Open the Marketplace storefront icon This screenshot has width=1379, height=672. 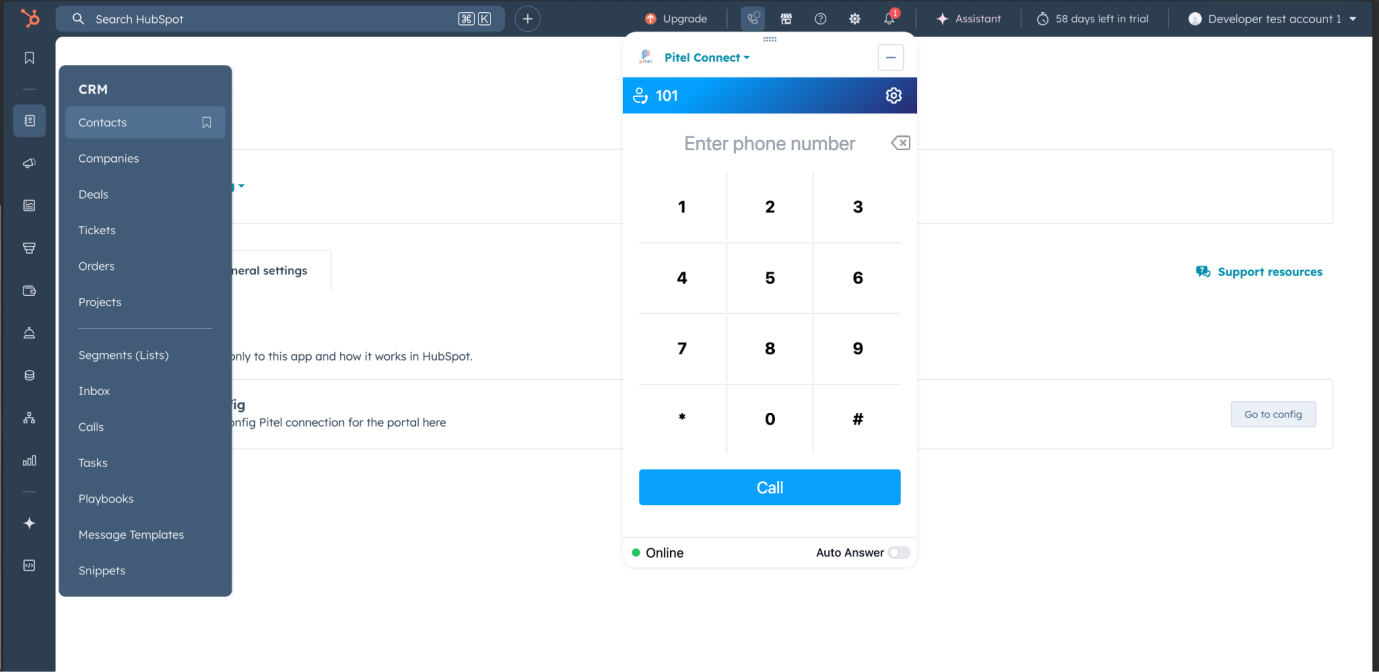pyautogui.click(x=786, y=18)
